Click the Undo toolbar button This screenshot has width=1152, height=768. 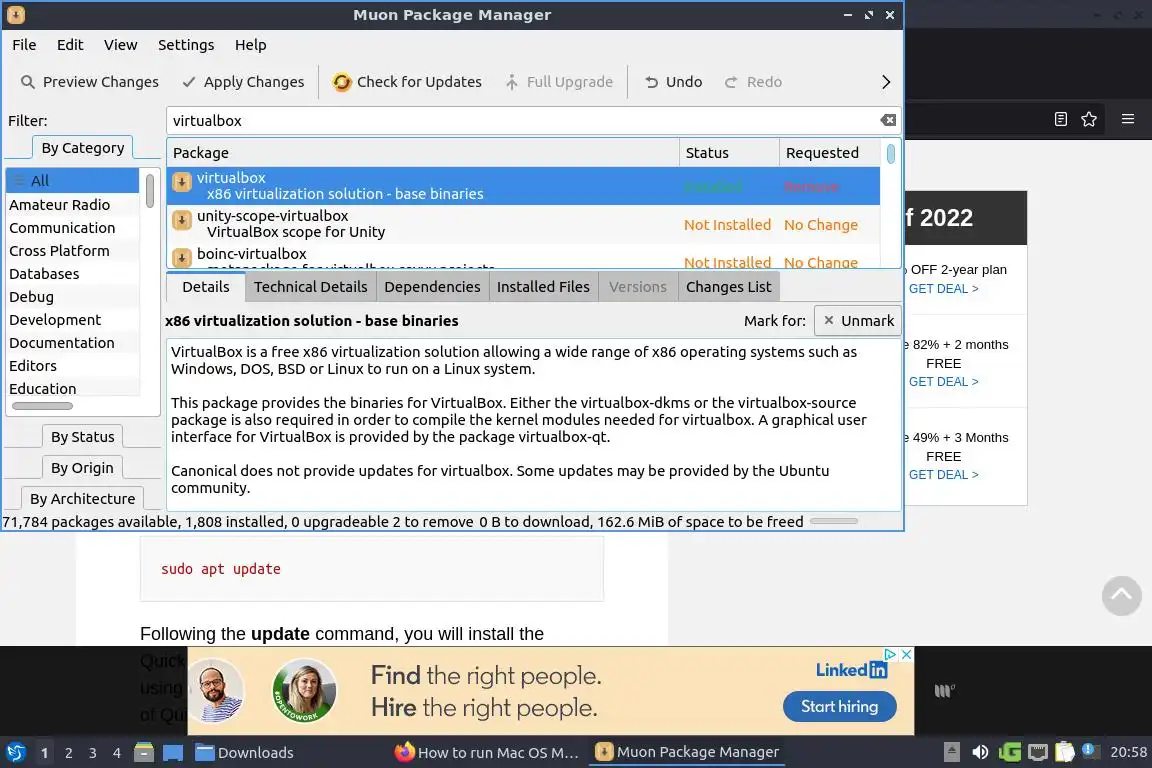(x=674, y=82)
